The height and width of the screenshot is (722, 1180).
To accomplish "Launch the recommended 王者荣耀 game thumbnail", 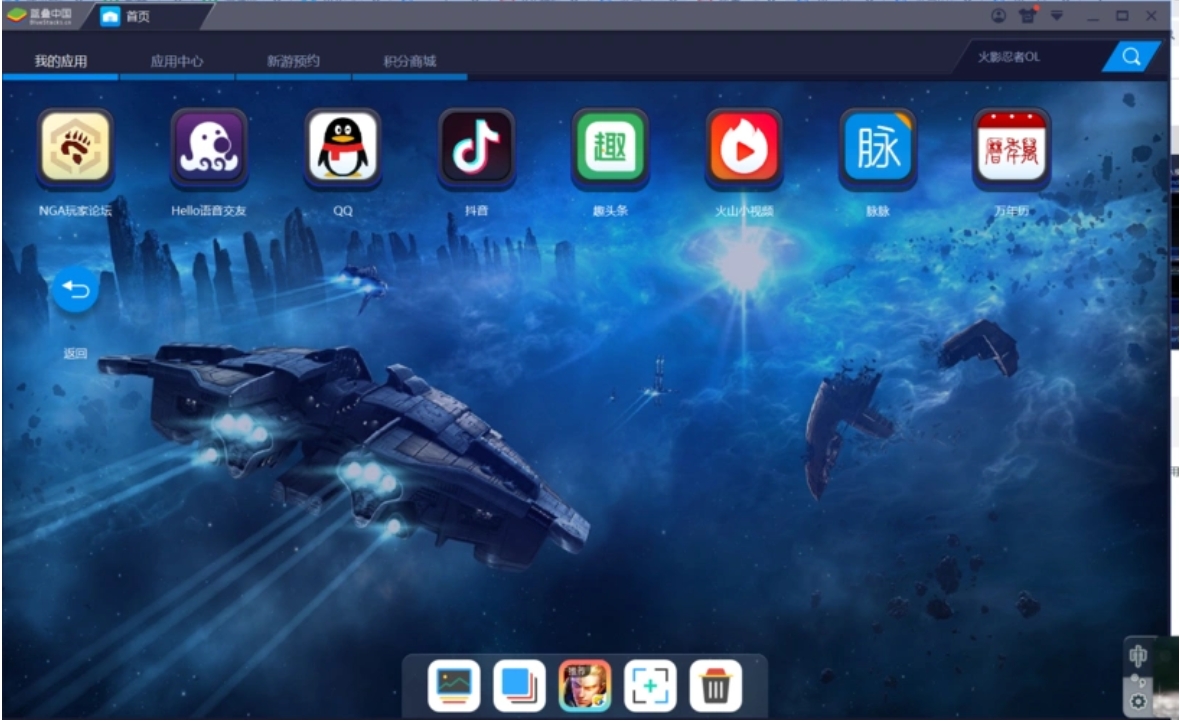I will pos(586,686).
